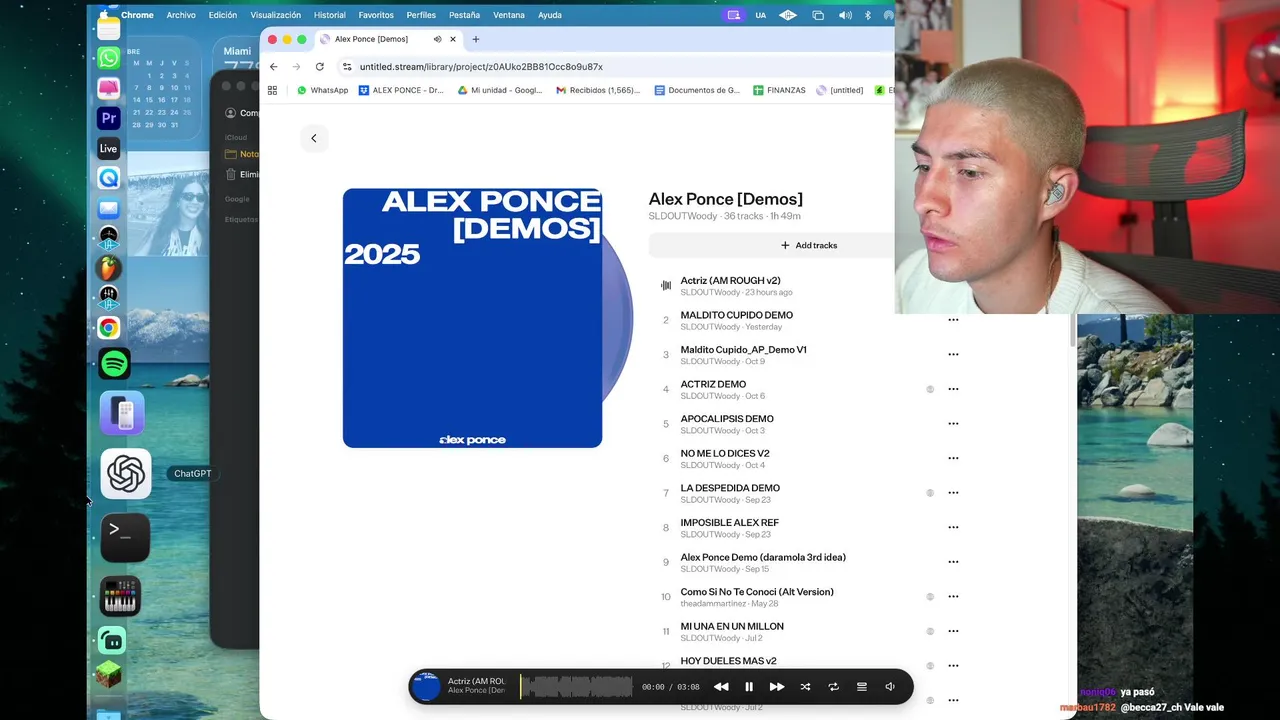The height and width of the screenshot is (720, 1280).
Task: Open Google Chrome from the Dock
Action: click(109, 328)
